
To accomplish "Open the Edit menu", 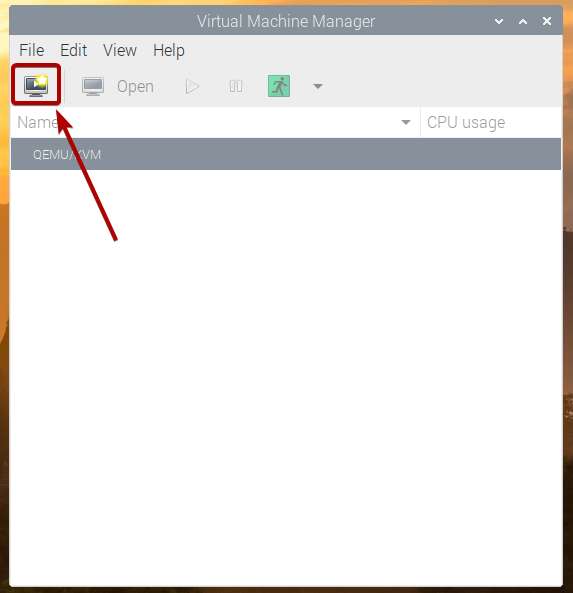I will [73, 50].
